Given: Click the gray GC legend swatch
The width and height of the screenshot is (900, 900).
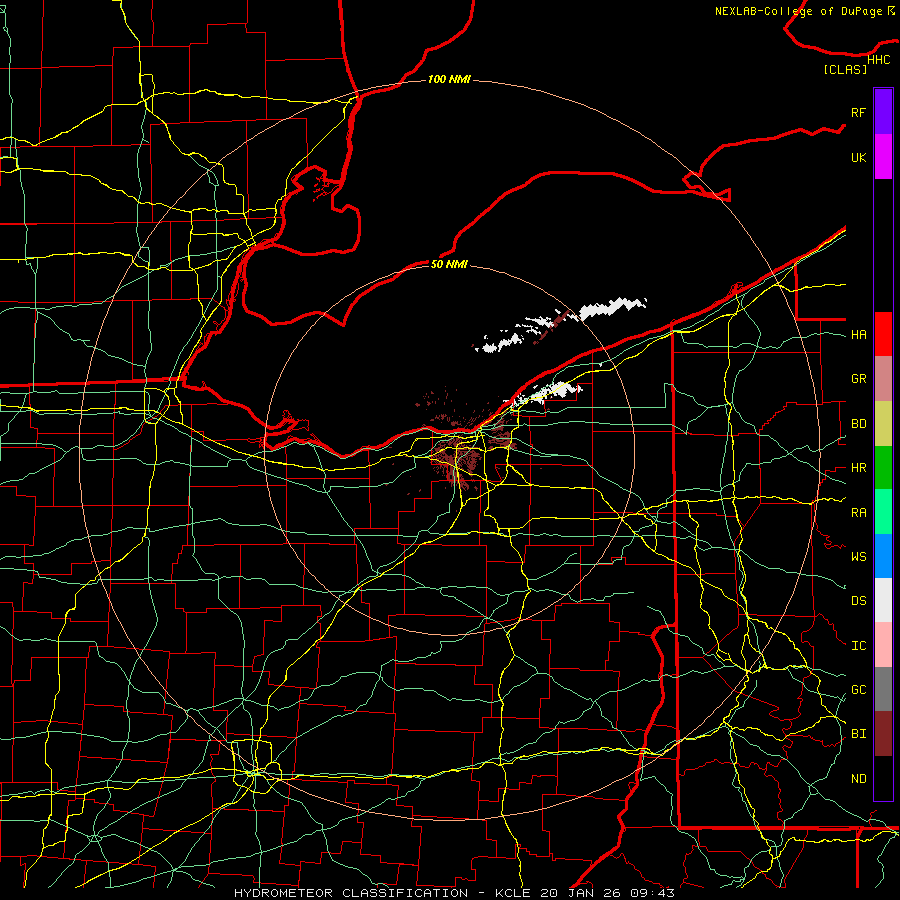Looking at the screenshot, I should point(883,689).
